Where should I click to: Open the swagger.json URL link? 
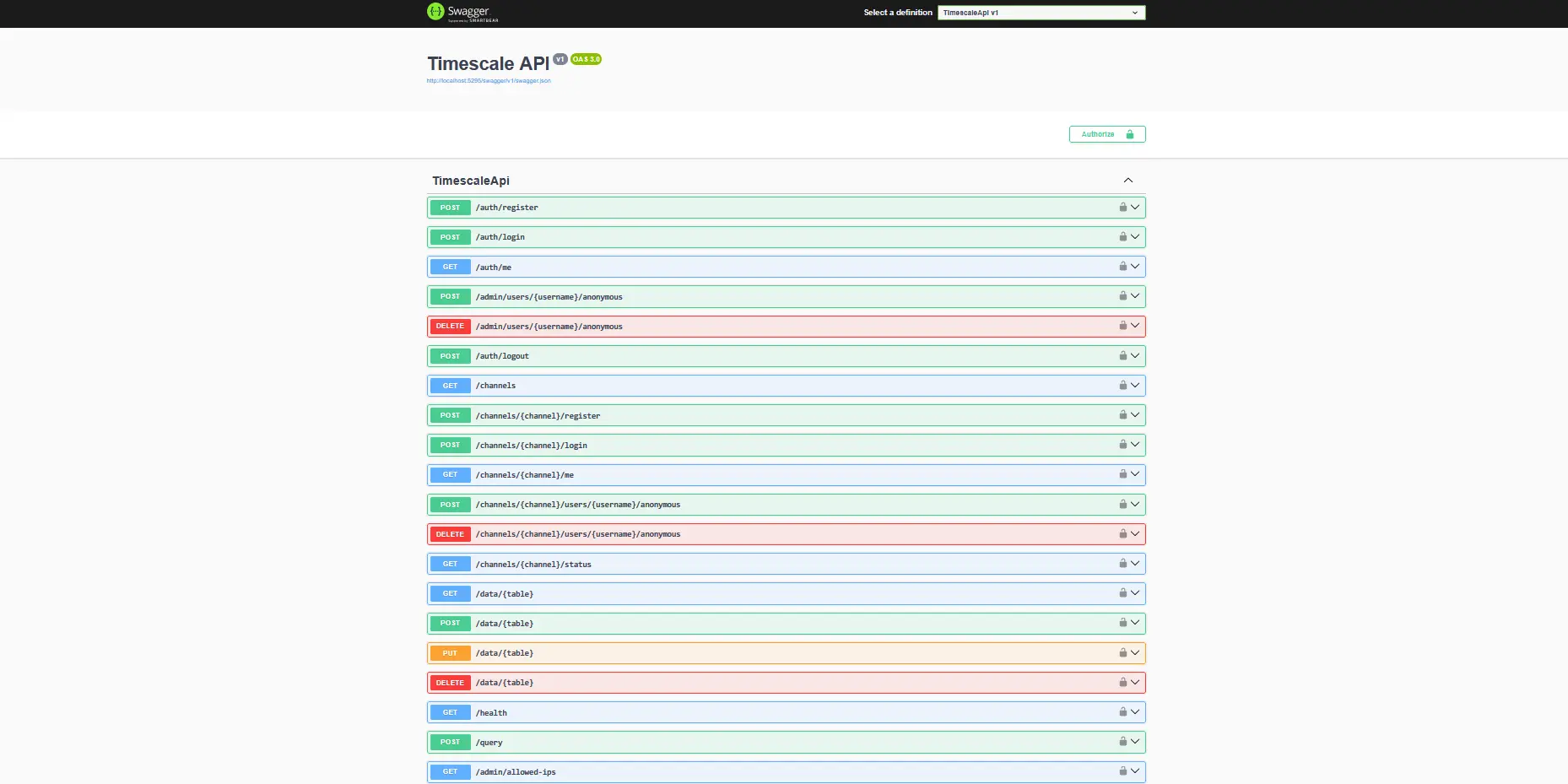click(489, 81)
